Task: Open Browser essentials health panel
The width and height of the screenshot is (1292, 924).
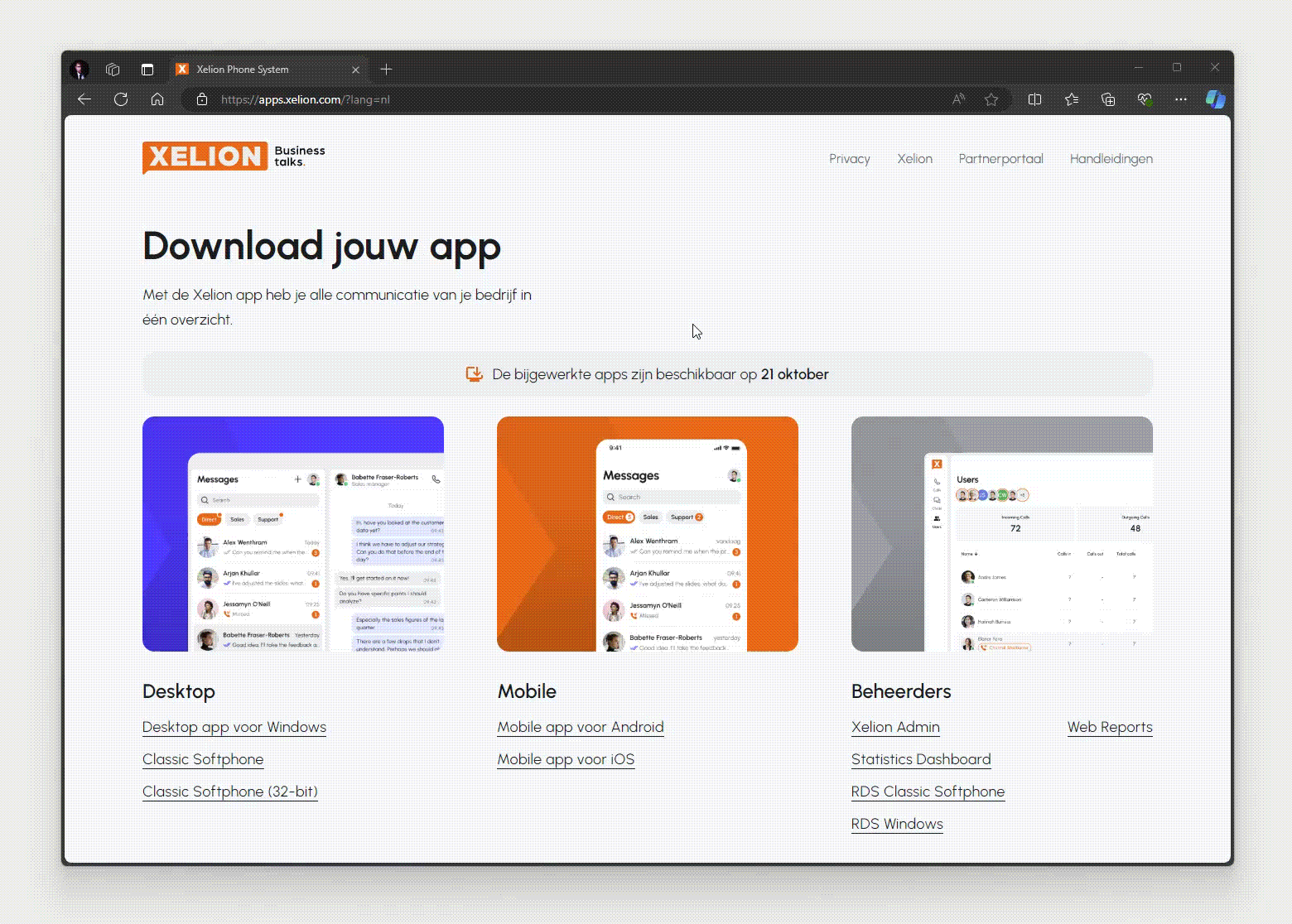Action: [x=1145, y=99]
